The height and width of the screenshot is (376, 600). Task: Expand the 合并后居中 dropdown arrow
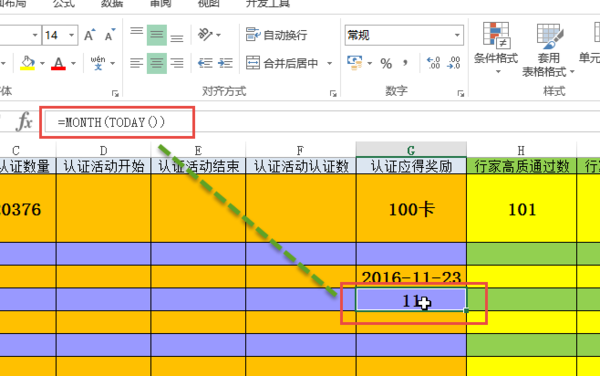pyautogui.click(x=329, y=63)
